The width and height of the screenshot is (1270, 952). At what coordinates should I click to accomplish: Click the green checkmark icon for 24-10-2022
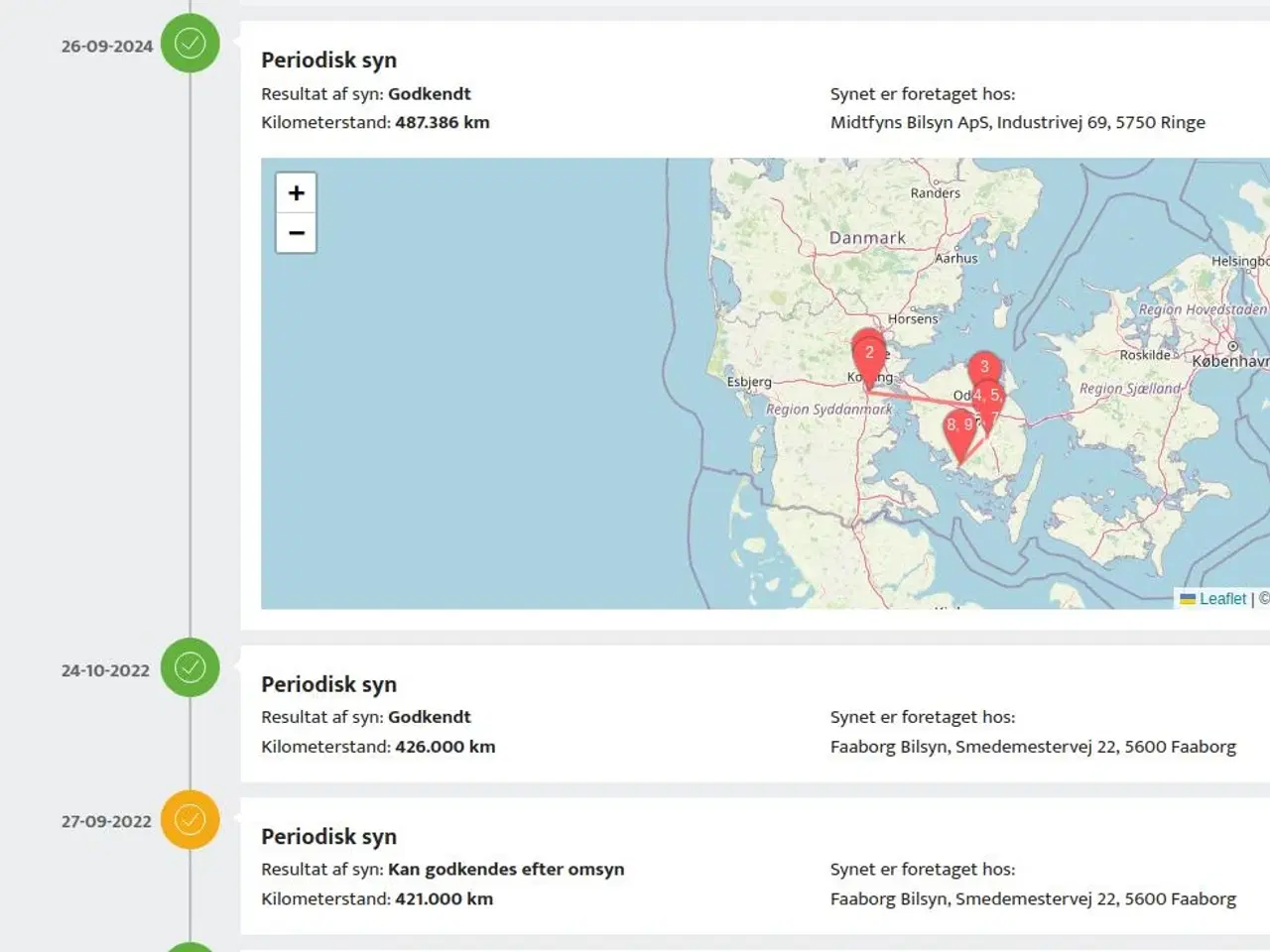(190, 667)
